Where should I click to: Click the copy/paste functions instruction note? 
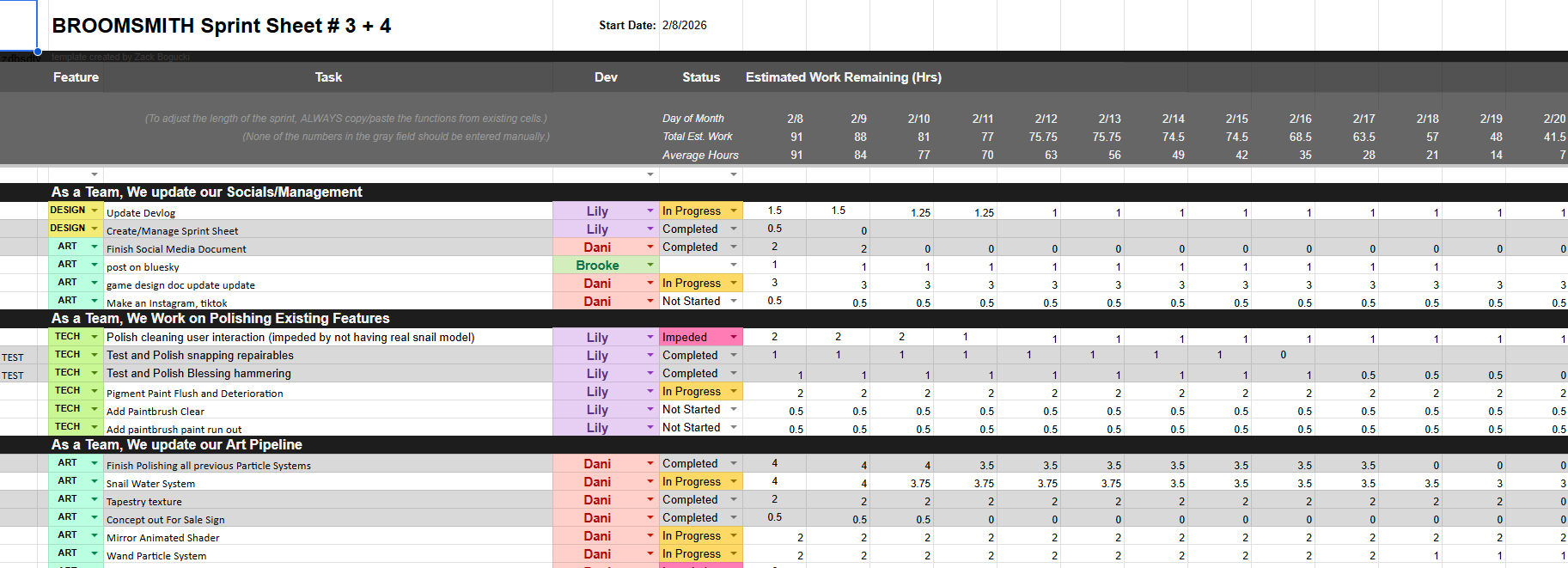click(345, 119)
